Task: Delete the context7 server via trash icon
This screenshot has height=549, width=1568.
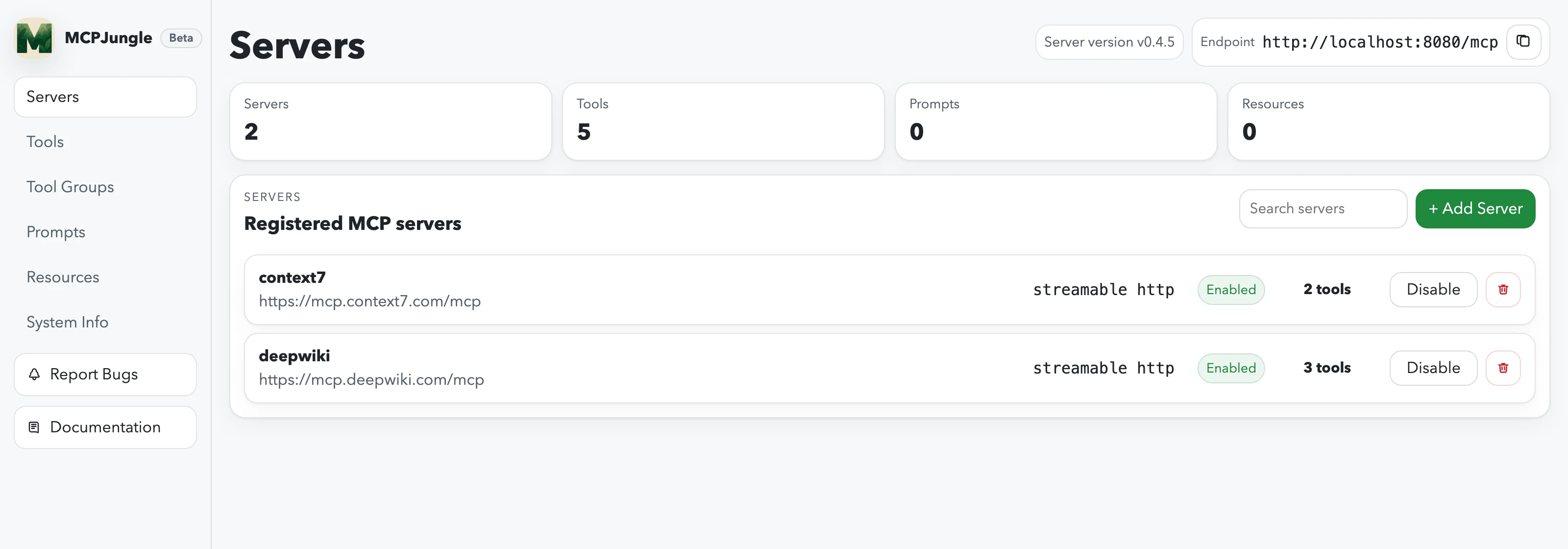Action: [1503, 290]
